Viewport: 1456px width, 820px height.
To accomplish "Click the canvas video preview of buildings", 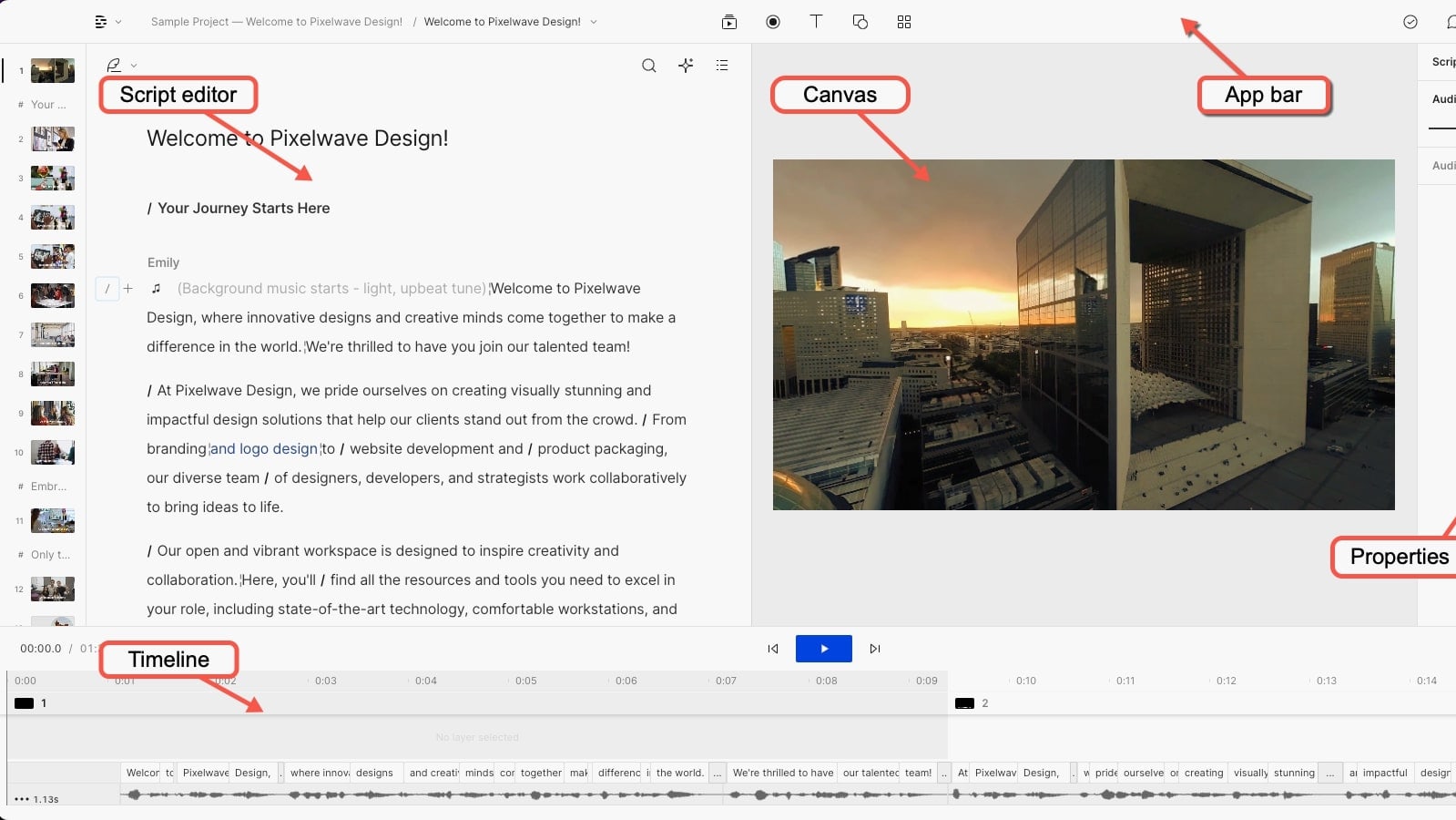I will click(x=1084, y=334).
